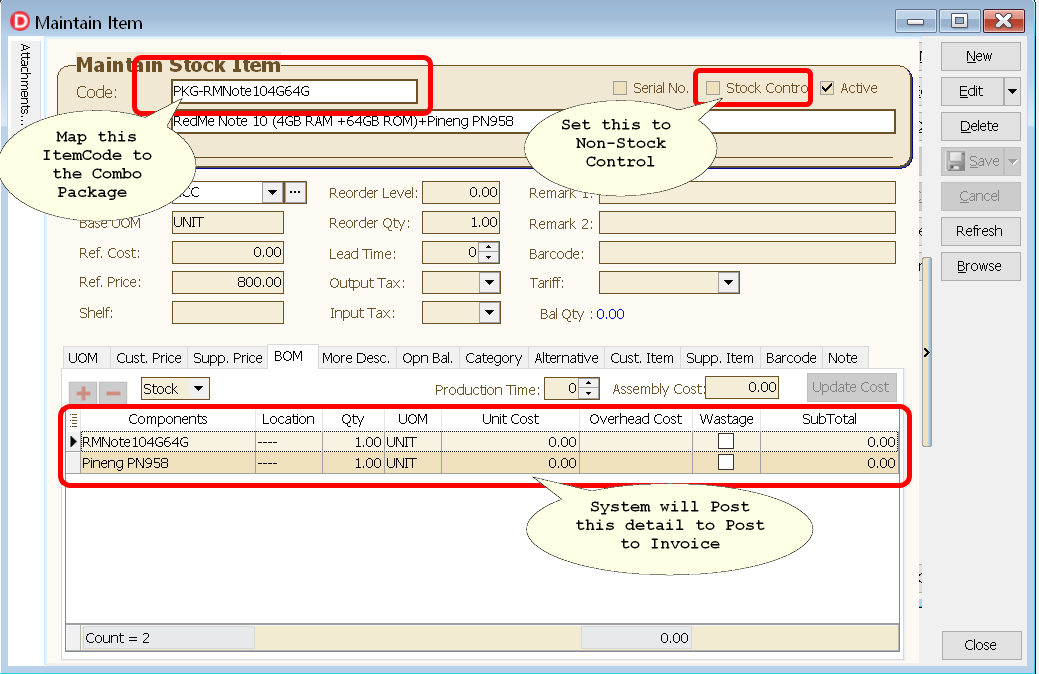The image size is (1039, 674).
Task: Click into the Code input field
Action: coord(294,92)
